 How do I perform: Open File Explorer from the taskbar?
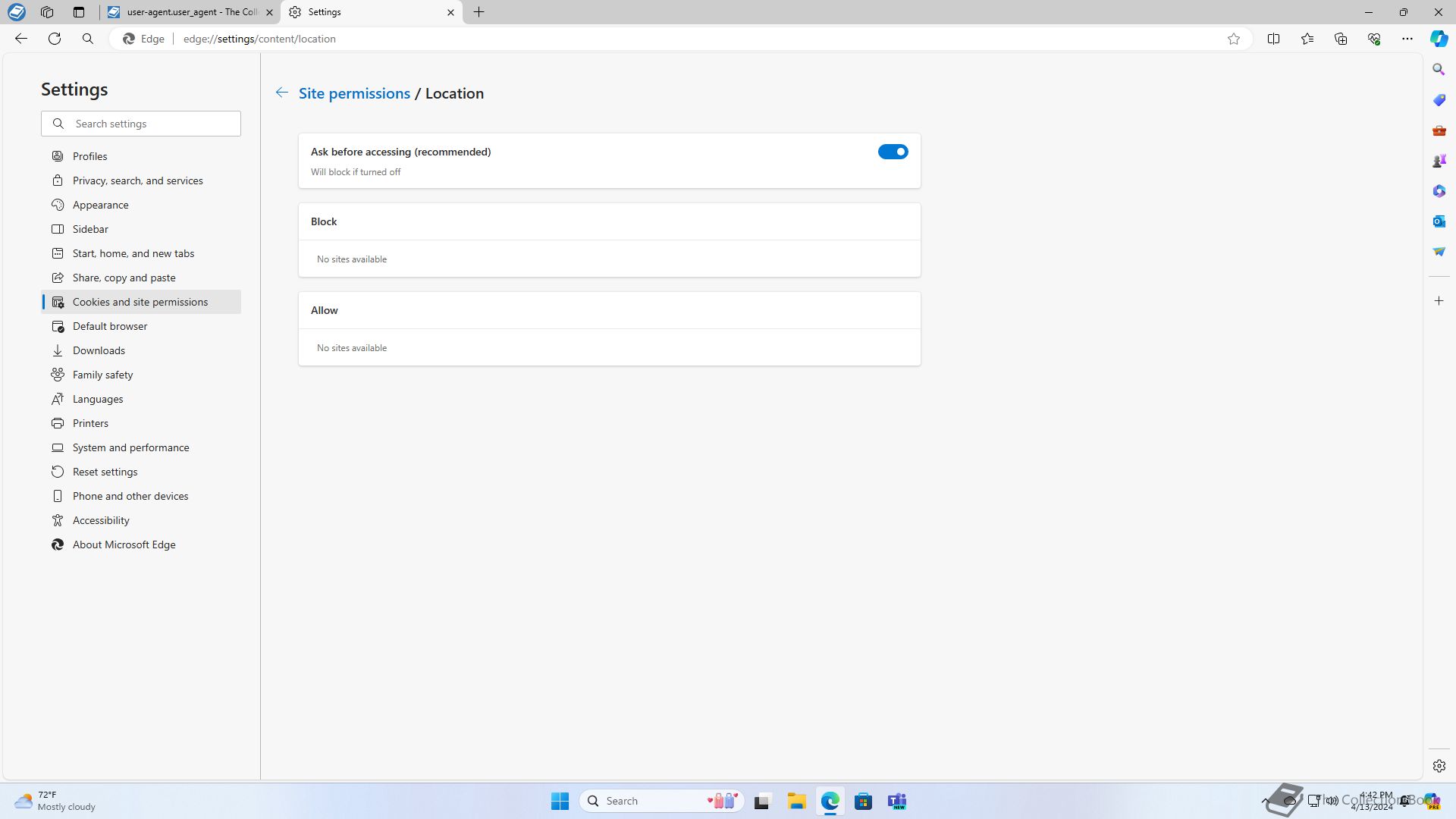[x=796, y=801]
